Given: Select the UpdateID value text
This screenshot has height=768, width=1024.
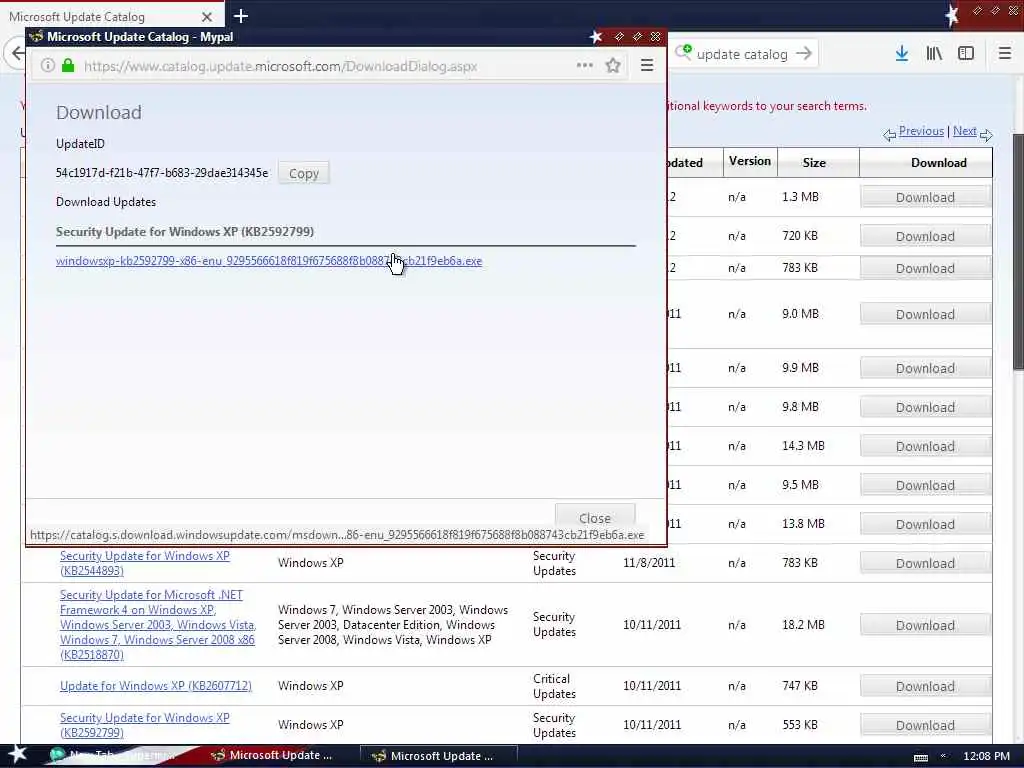Looking at the screenshot, I should [162, 173].
